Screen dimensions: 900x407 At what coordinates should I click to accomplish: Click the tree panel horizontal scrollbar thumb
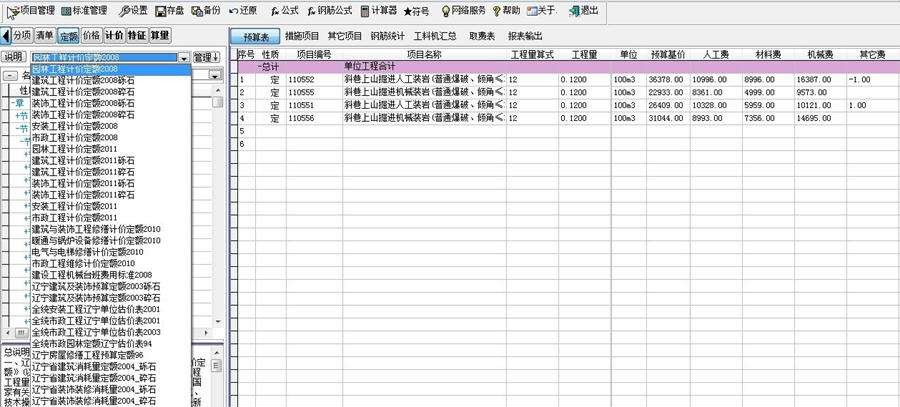click(21, 332)
